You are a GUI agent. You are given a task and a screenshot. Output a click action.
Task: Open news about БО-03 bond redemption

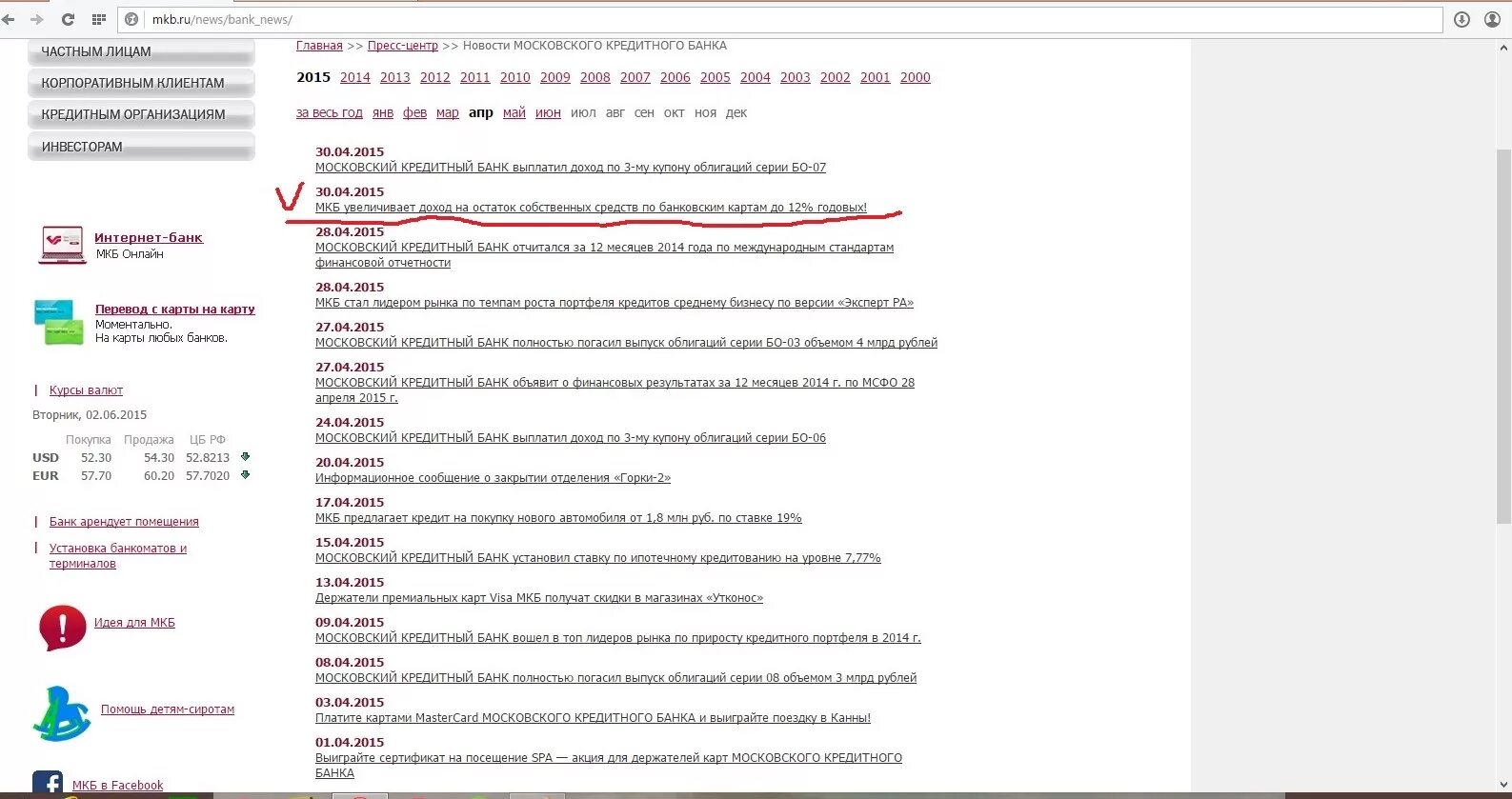pos(626,343)
